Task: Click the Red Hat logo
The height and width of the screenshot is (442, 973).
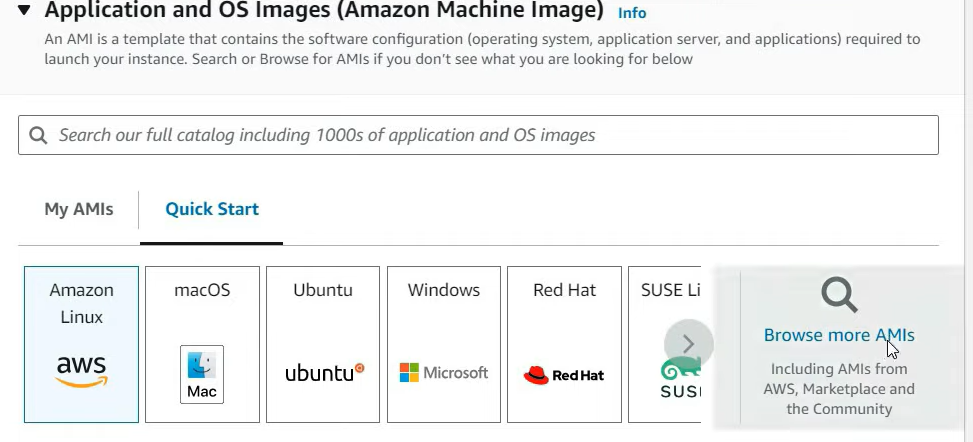Action: [563, 375]
